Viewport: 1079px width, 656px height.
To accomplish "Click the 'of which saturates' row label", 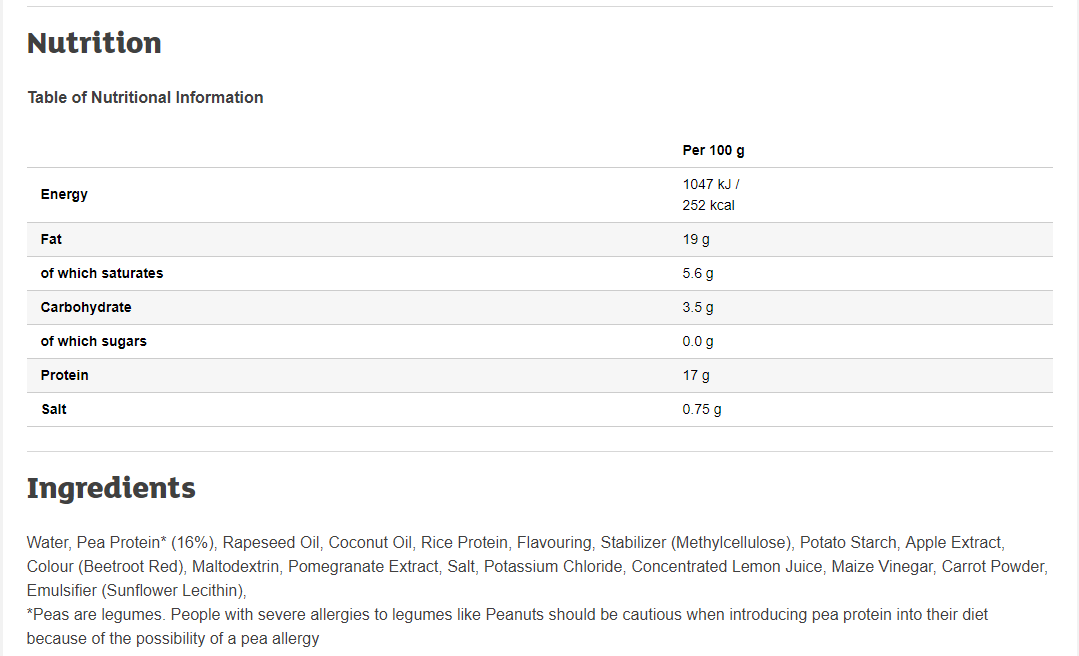I will click(x=102, y=273).
